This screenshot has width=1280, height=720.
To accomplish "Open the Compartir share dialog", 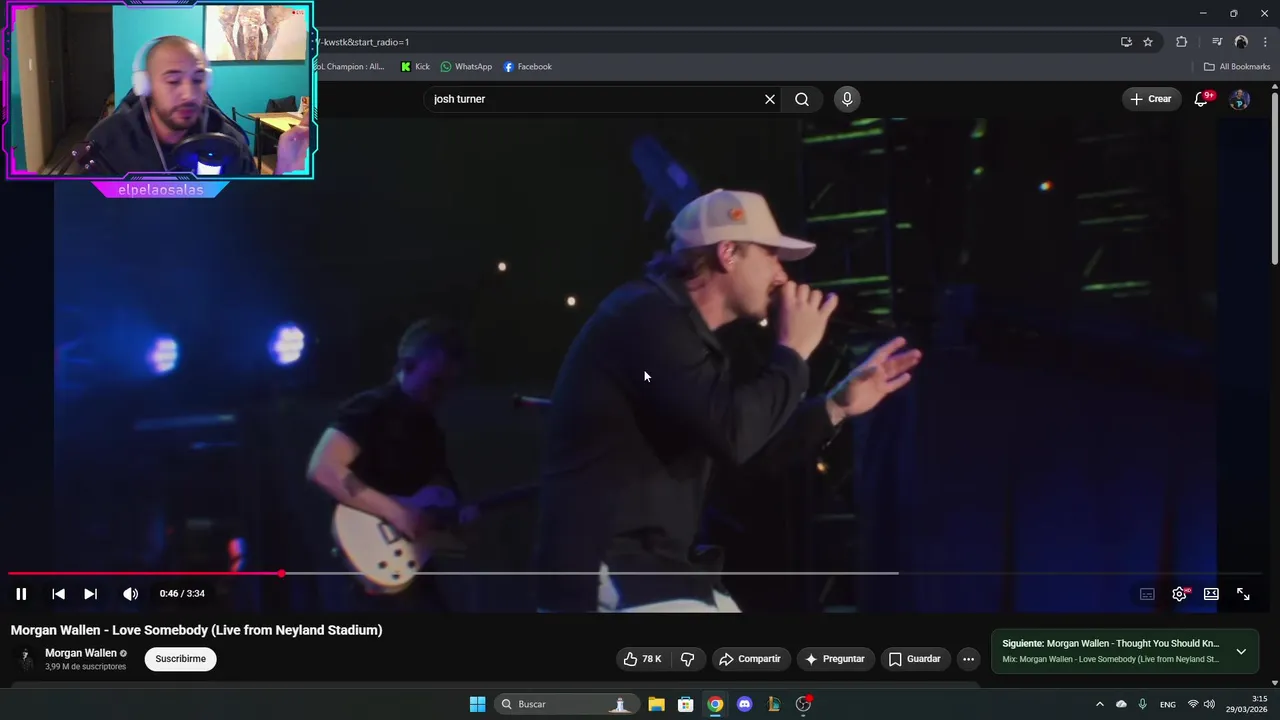I will point(751,659).
